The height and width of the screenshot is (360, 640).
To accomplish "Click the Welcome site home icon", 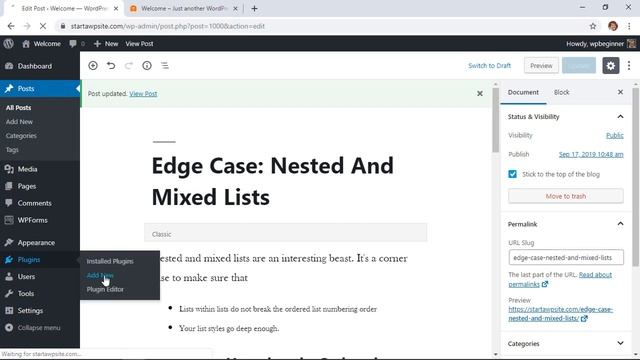I will pyautogui.click(x=41, y=44).
